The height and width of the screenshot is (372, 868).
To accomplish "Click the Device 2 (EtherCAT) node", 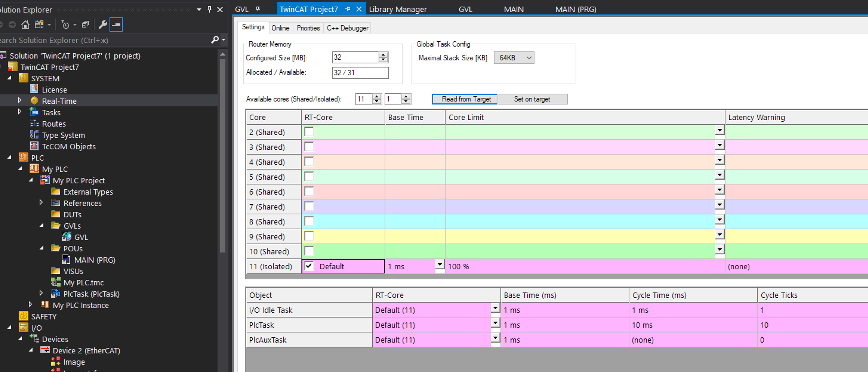I will coord(86,350).
